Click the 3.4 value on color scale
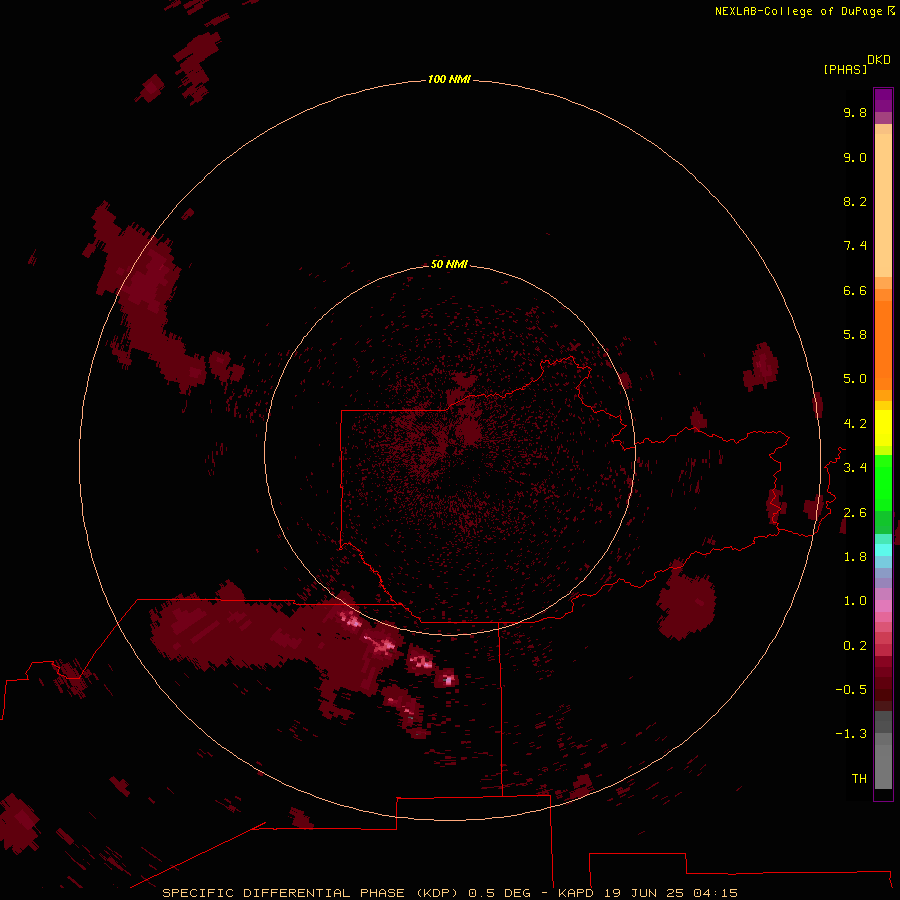Screen dimensions: 900x900 coord(855,468)
